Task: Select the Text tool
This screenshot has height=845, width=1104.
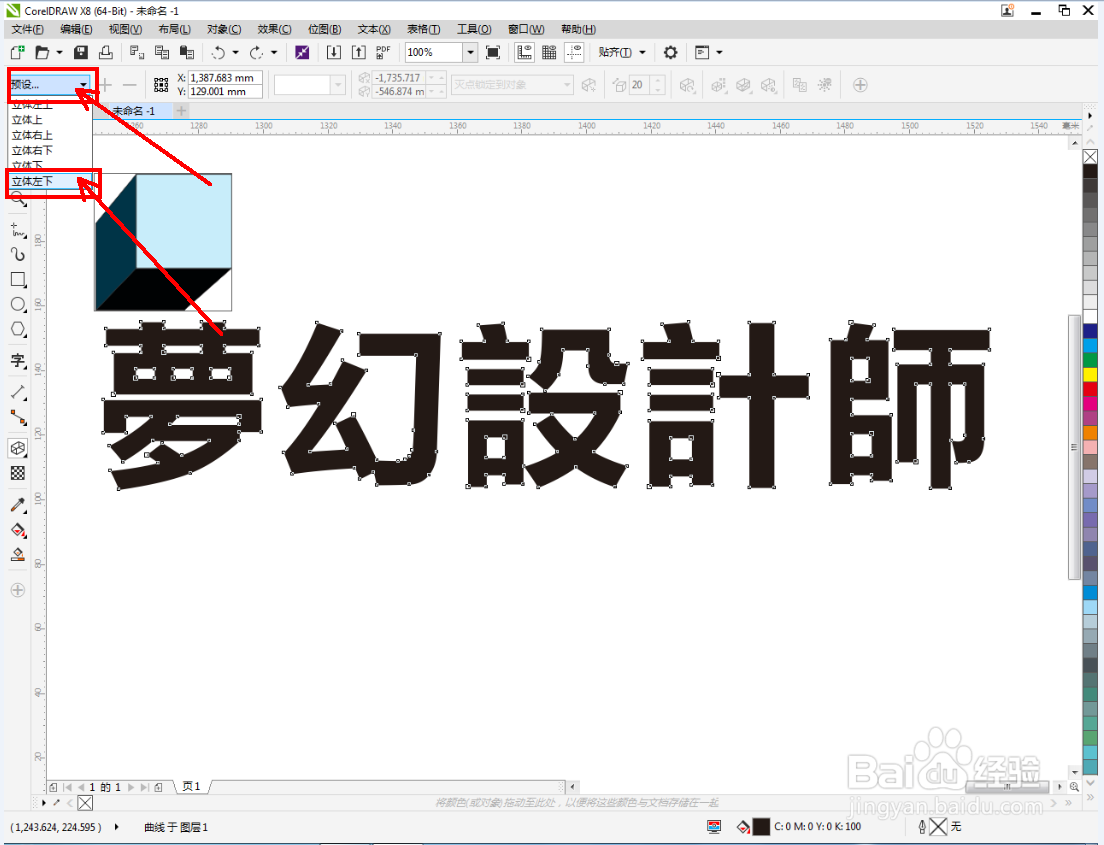Action: [x=18, y=361]
